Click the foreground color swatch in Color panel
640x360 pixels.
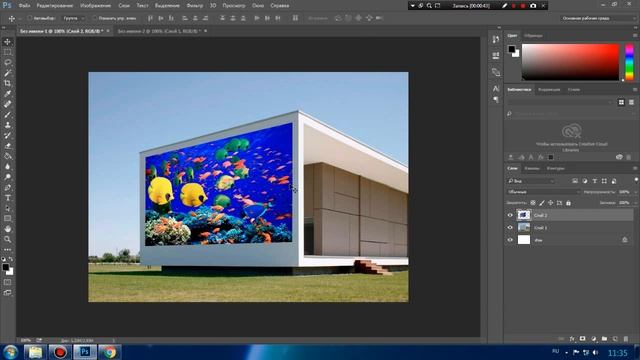click(x=511, y=49)
